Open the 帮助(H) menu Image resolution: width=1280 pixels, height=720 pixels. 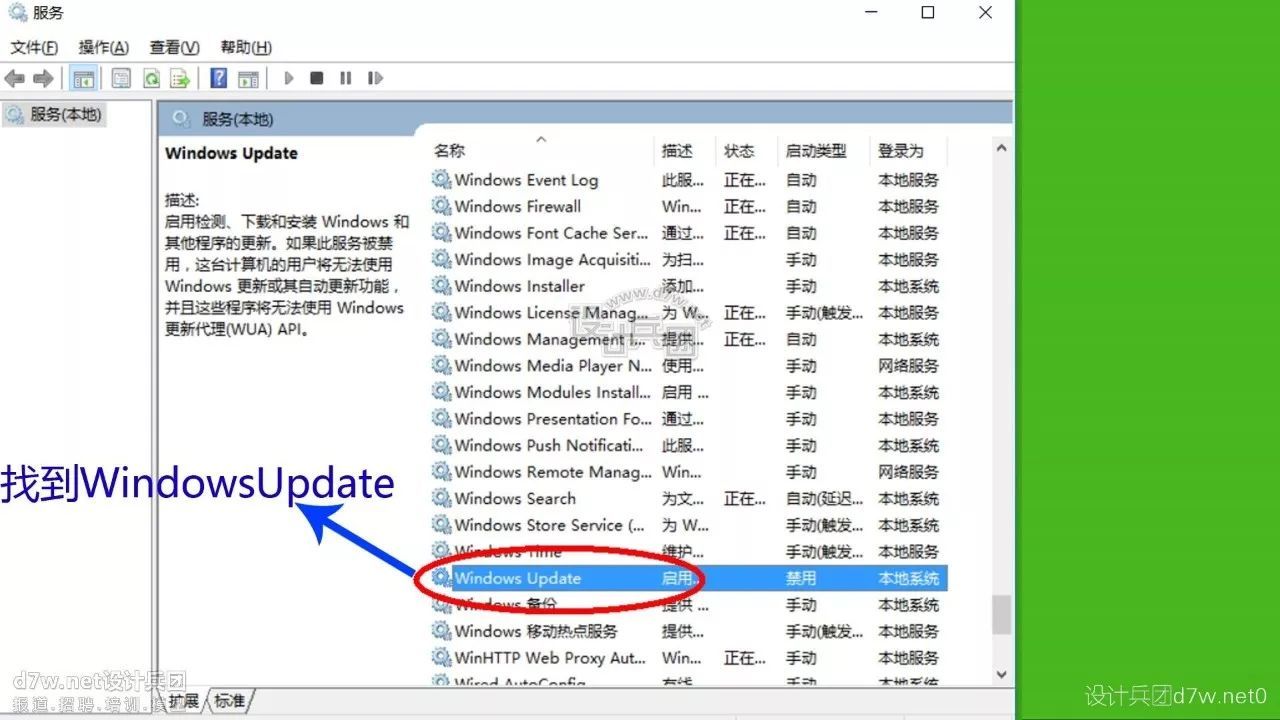tap(246, 47)
